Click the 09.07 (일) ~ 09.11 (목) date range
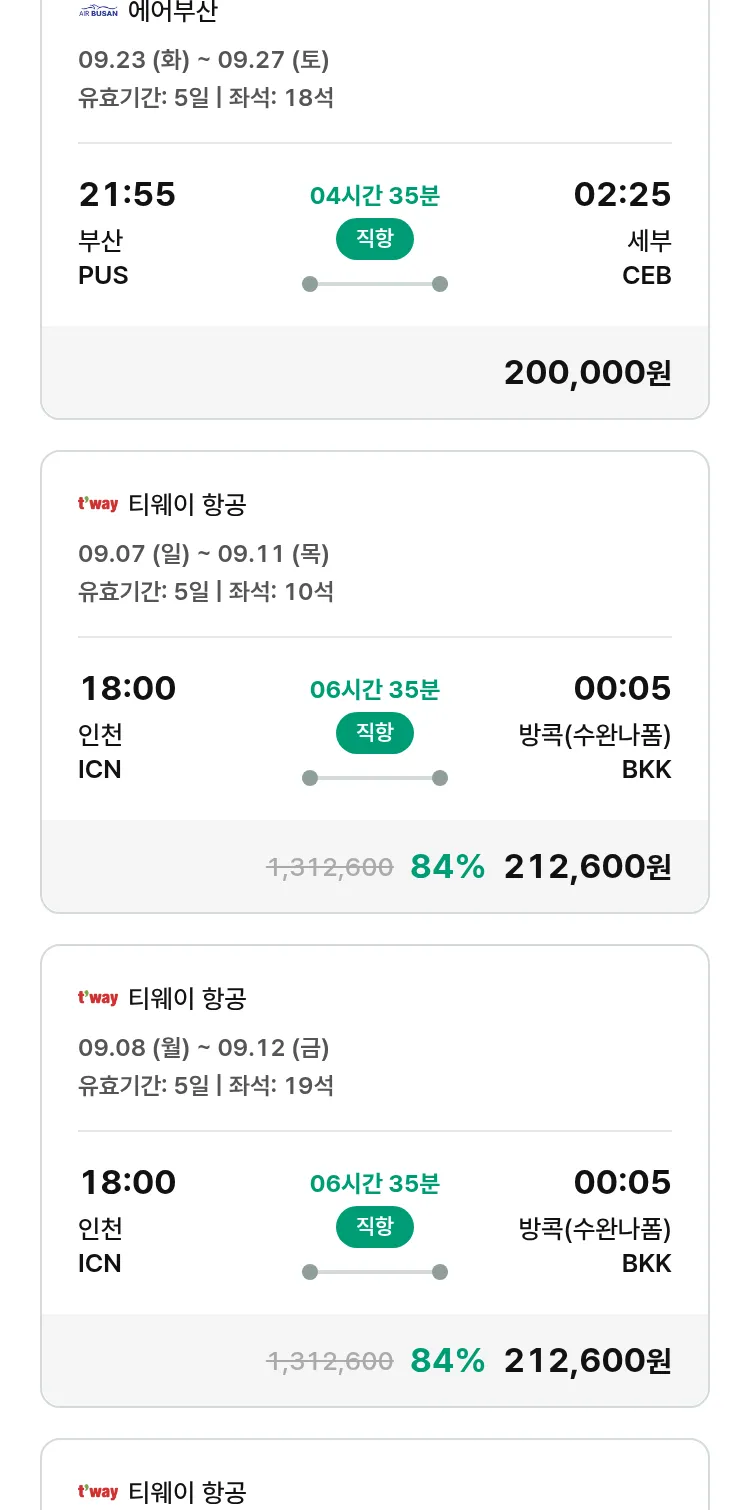This screenshot has width=750, height=1510. pos(203,554)
